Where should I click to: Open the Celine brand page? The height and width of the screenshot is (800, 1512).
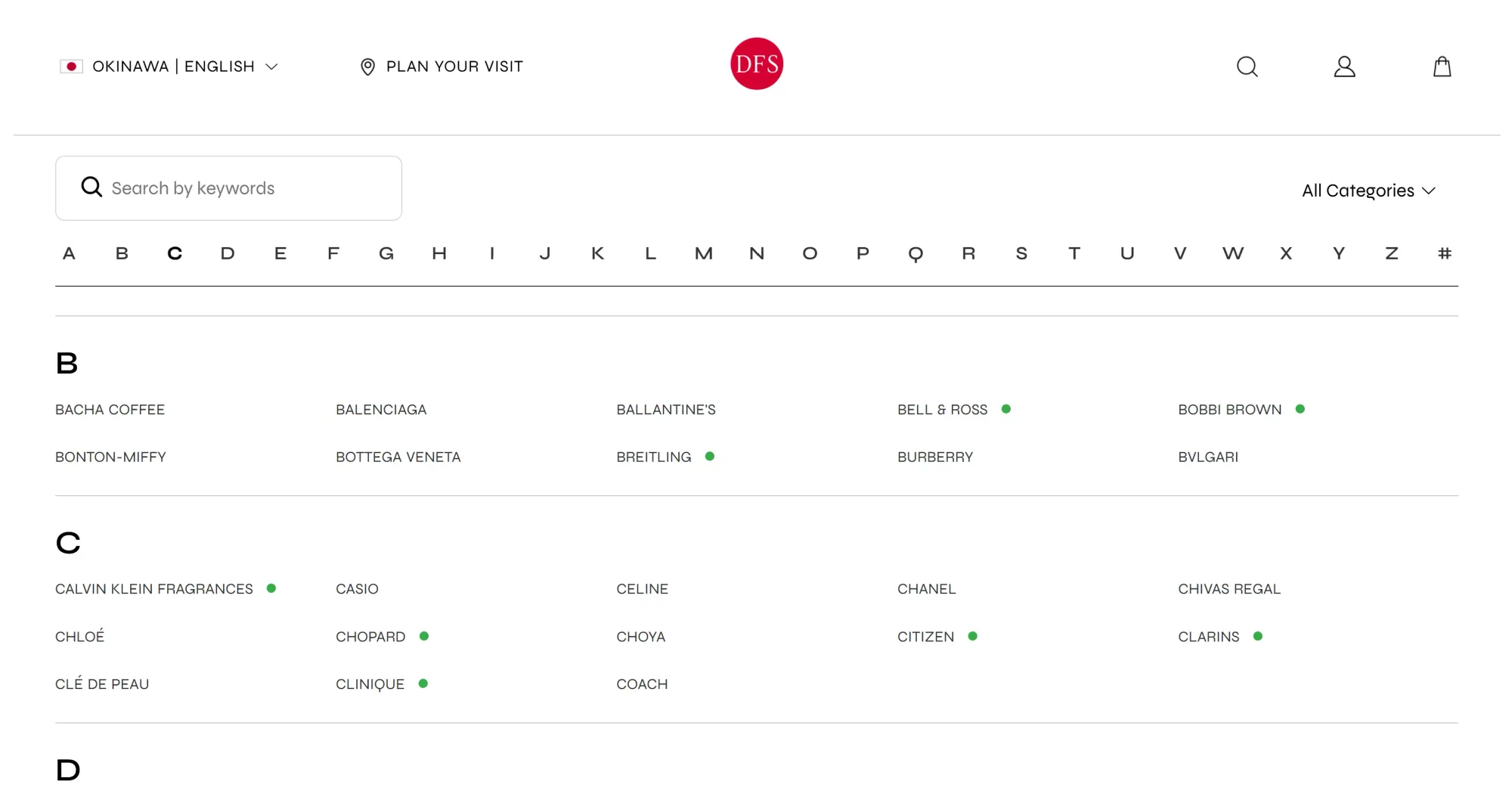pos(643,589)
